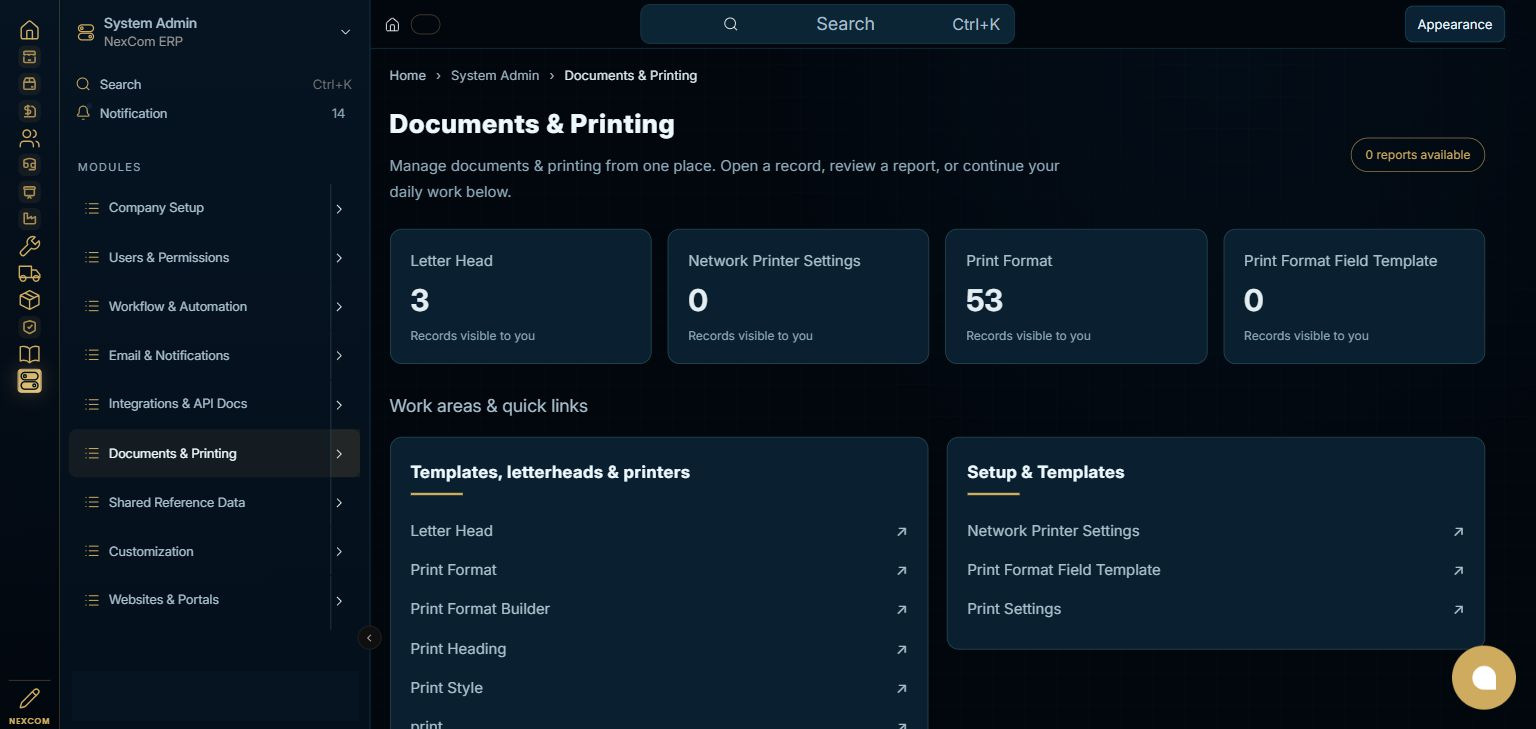This screenshot has width=1536, height=729.
Task: Click the cube package icon in rail
Action: click(29, 300)
